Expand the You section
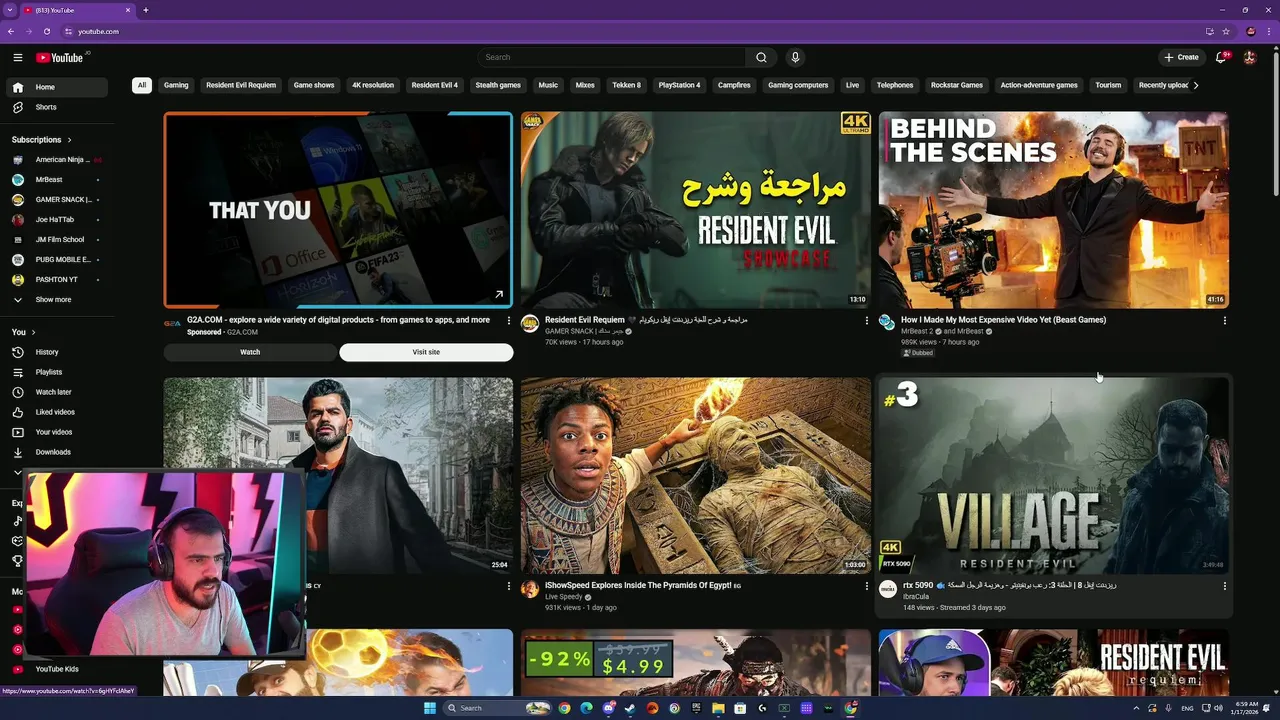The width and height of the screenshot is (1280, 720). coord(24,332)
